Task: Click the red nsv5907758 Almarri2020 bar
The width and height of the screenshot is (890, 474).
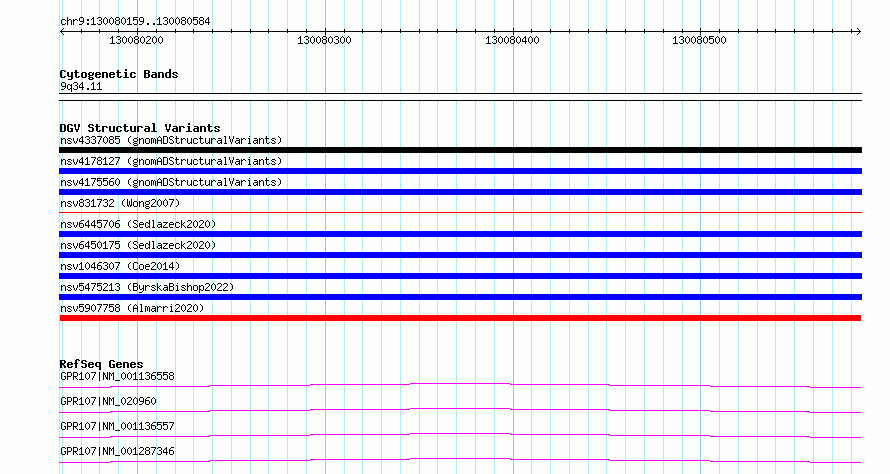Action: click(460, 318)
